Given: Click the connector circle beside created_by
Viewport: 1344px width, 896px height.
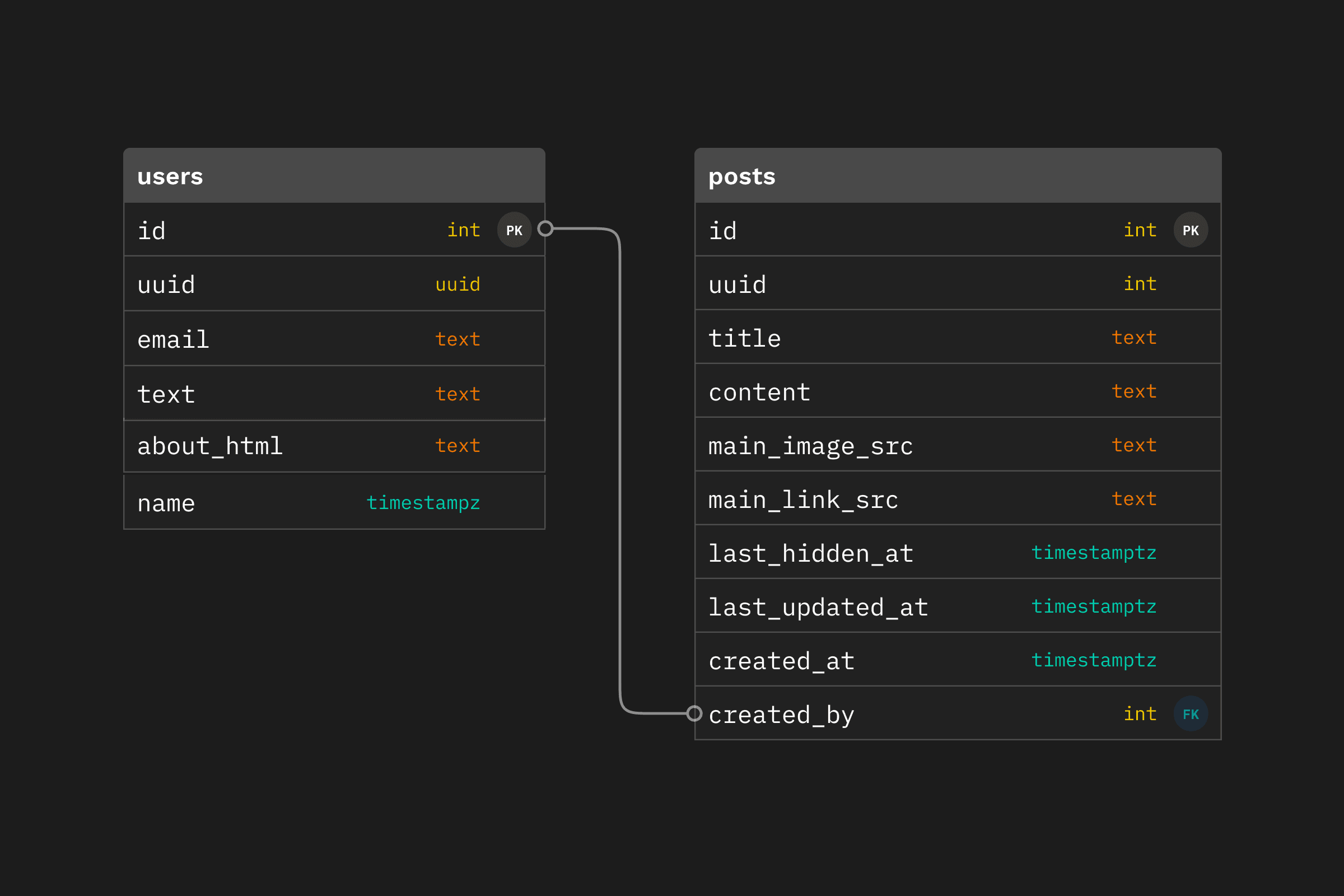Looking at the screenshot, I should coord(694,713).
